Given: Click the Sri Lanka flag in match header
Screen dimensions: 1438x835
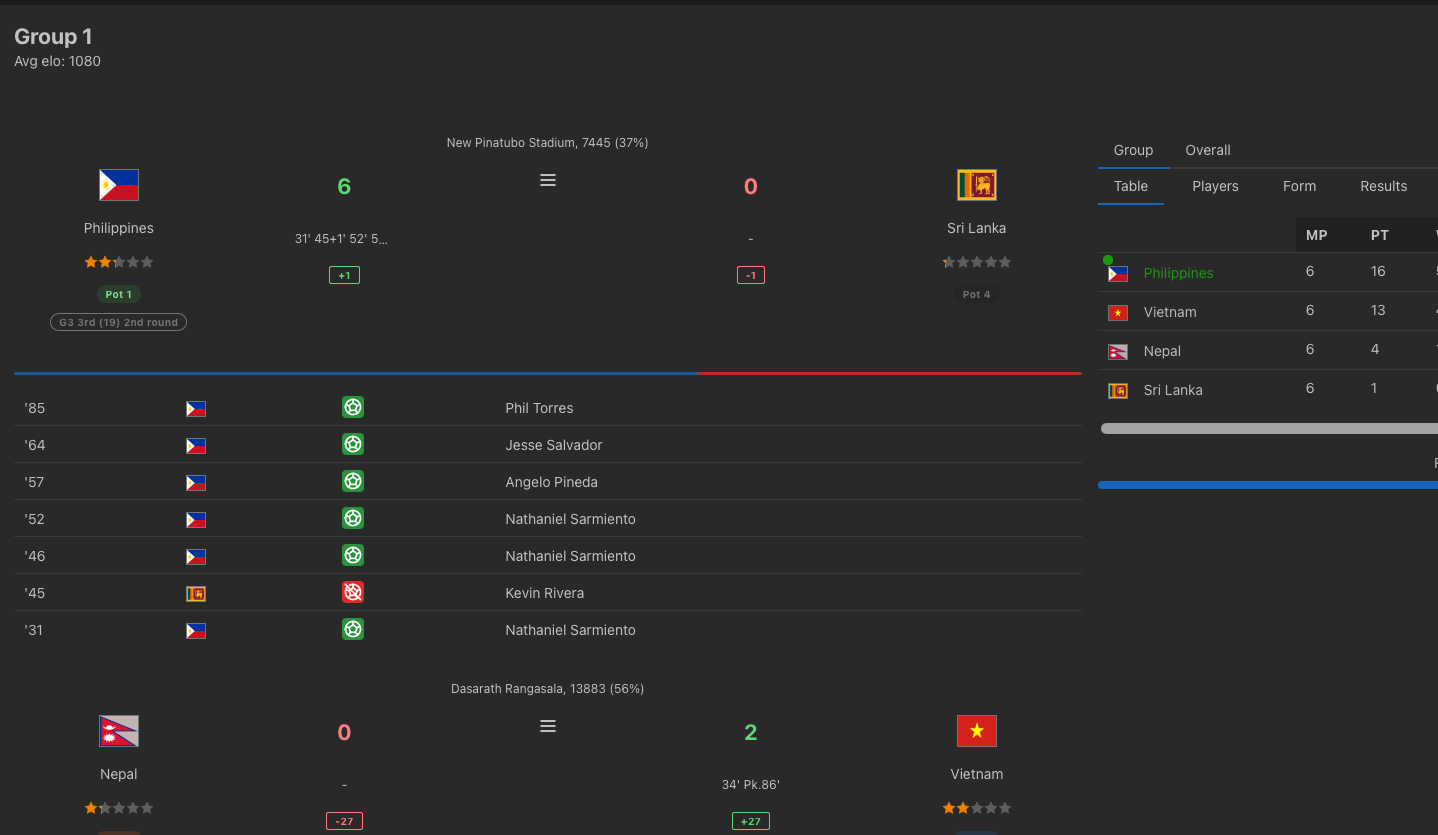Looking at the screenshot, I should (x=977, y=185).
